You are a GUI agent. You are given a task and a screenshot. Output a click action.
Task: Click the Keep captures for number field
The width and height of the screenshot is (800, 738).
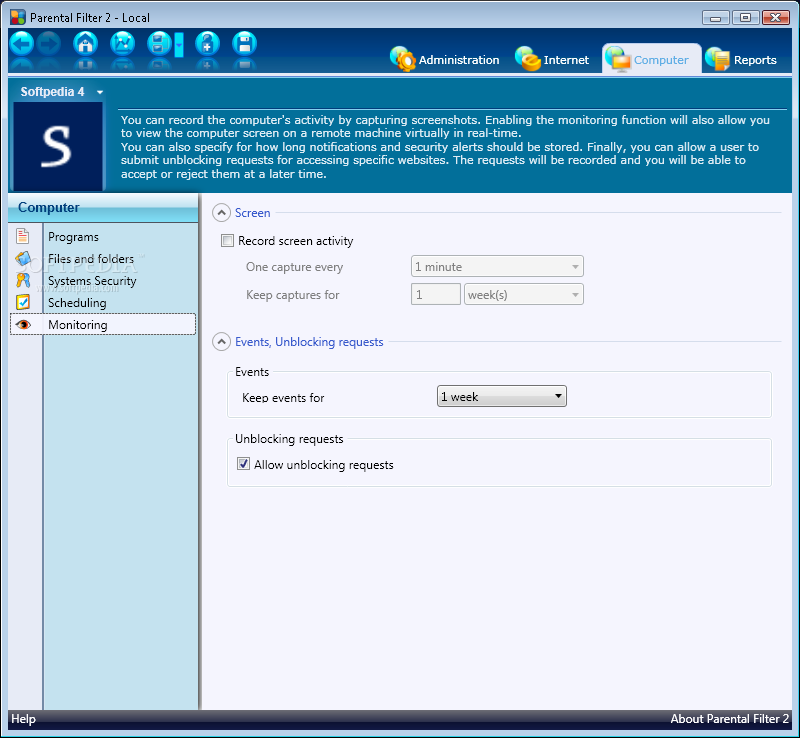(x=436, y=294)
